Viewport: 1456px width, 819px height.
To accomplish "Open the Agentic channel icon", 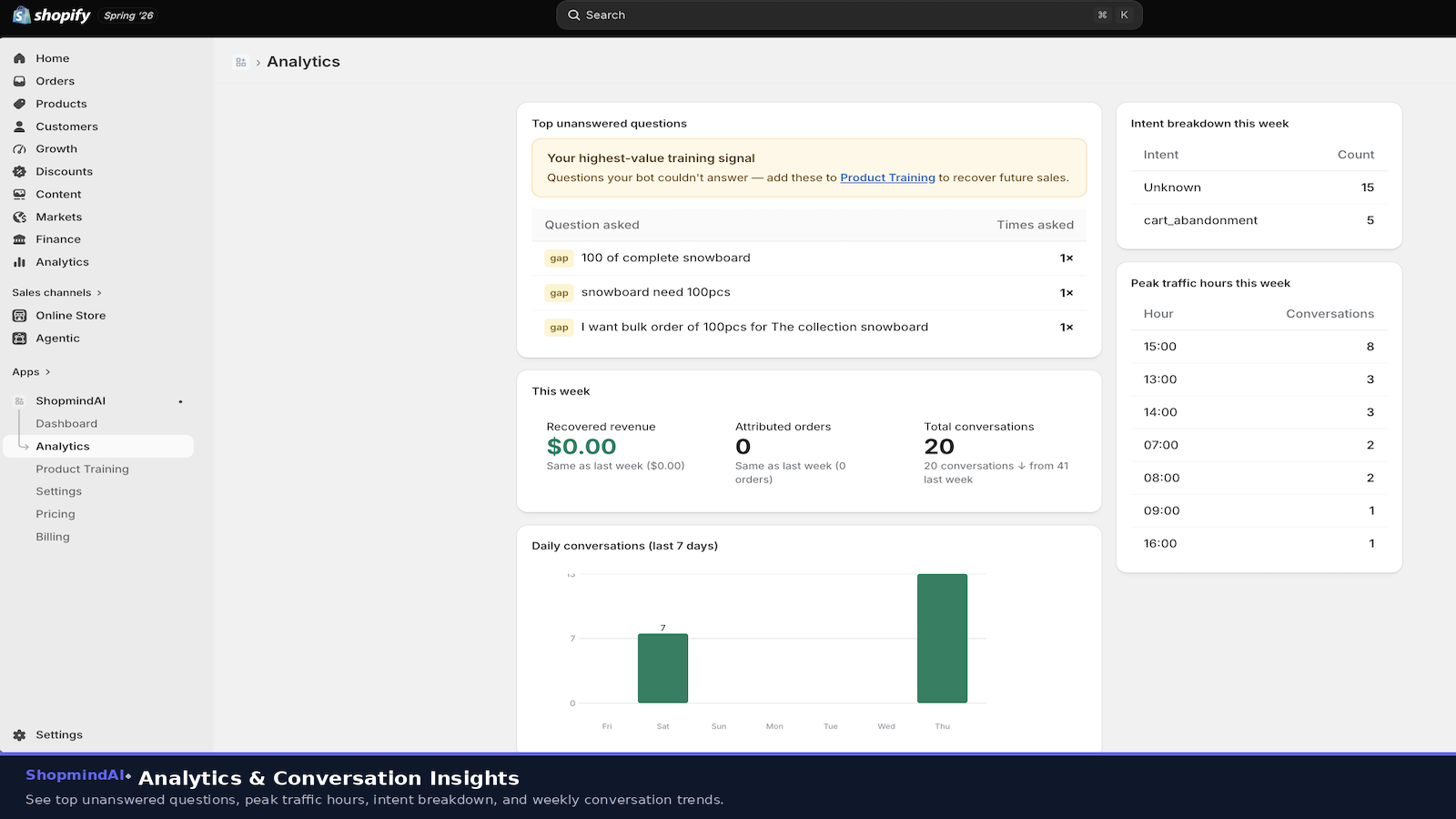I will pyautogui.click(x=19, y=339).
